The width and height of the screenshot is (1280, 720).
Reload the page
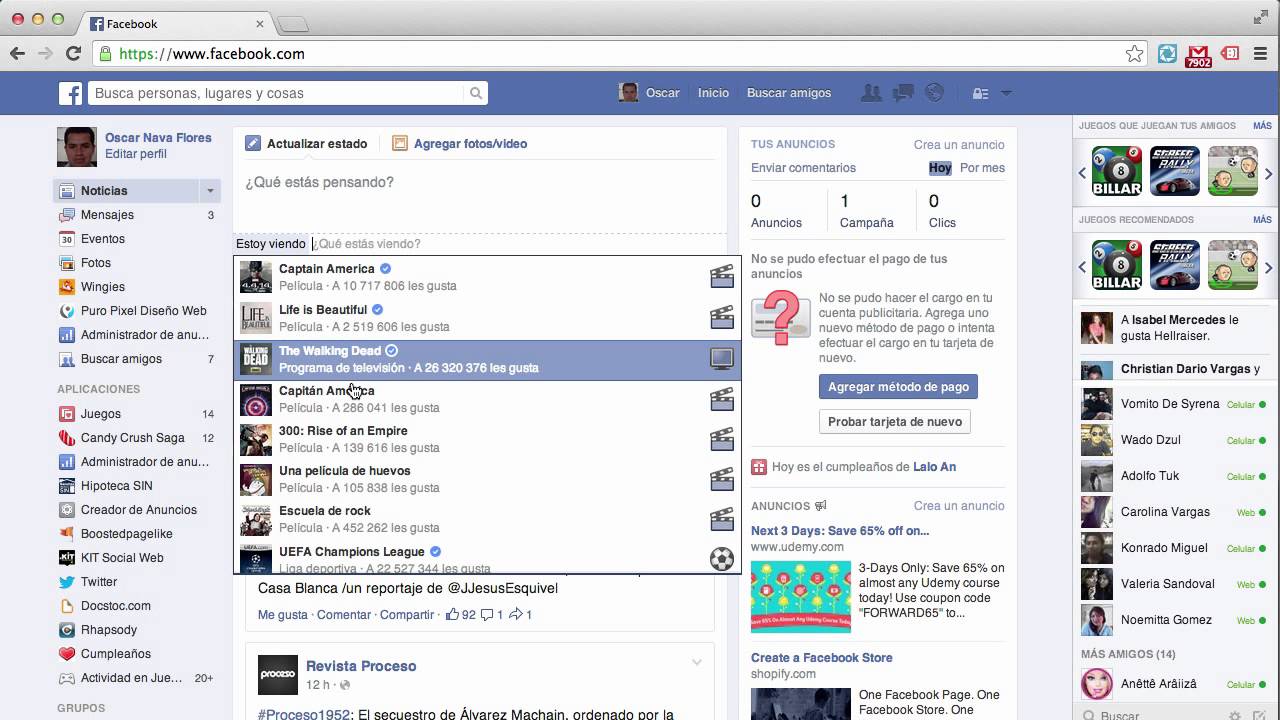tap(72, 54)
